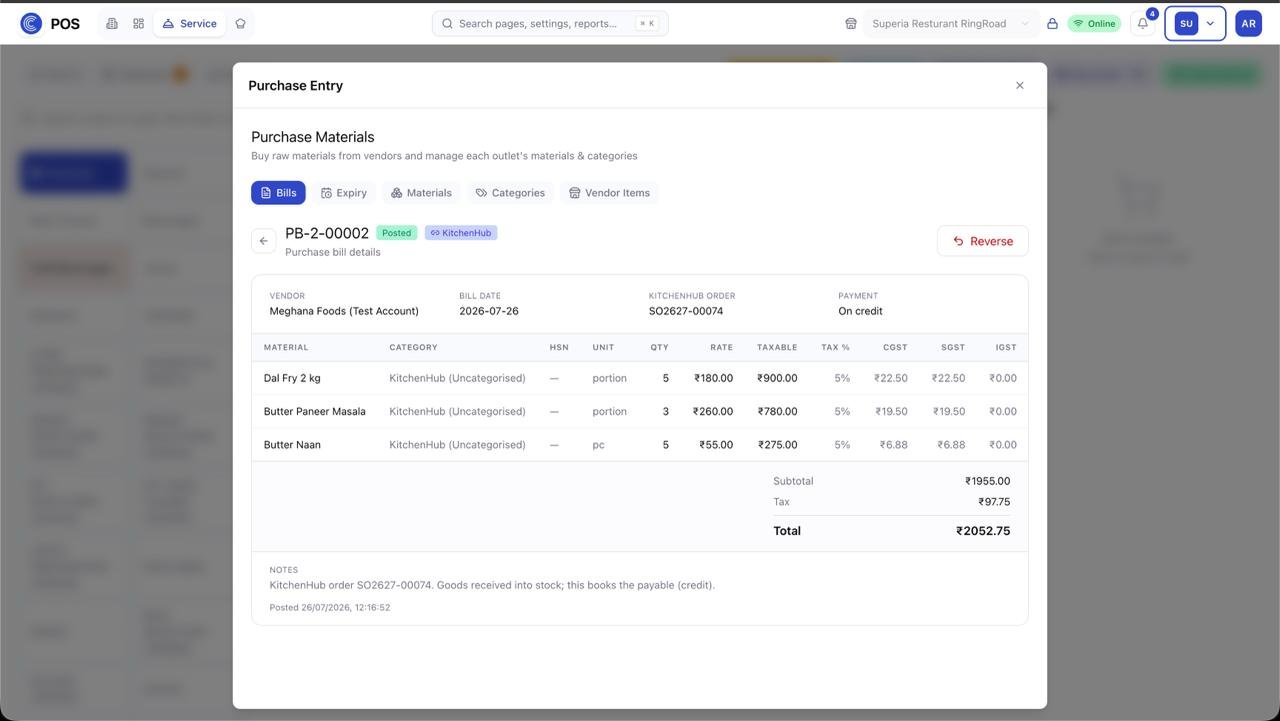Switch to the Materials tab

pos(421,193)
